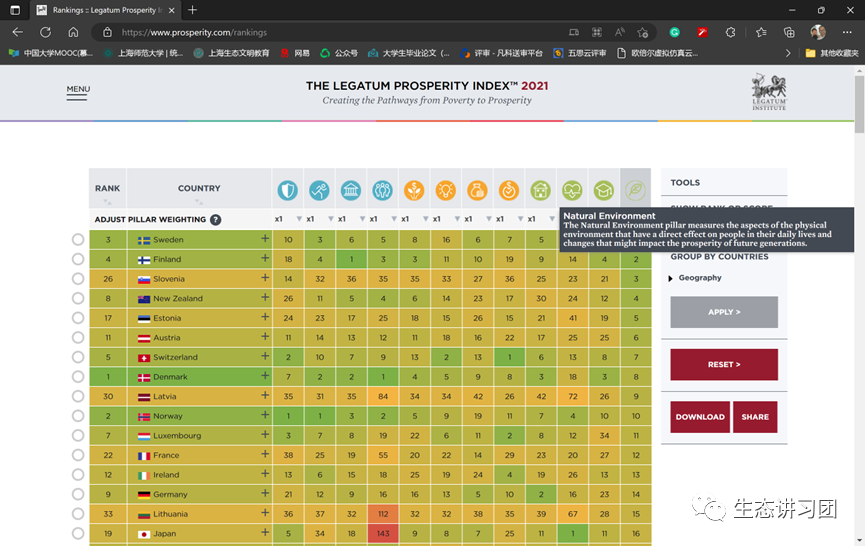Open the browser profile avatar
The image size is (865, 546).
click(x=818, y=33)
